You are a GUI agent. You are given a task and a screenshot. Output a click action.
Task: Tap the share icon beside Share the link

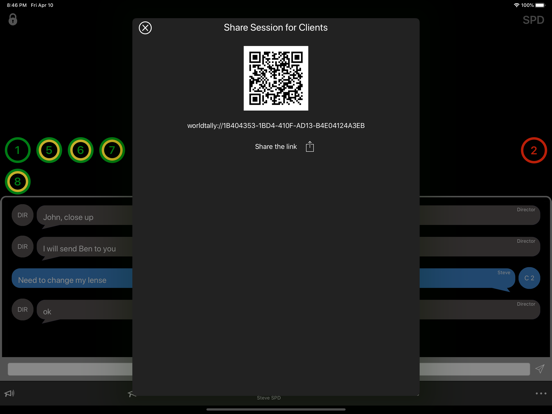pos(310,146)
